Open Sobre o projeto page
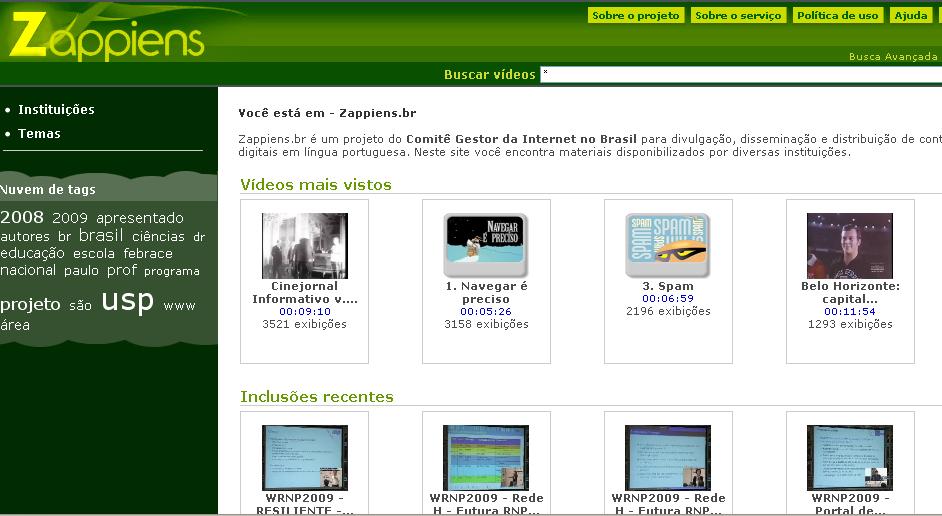942x516 pixels. click(x=636, y=16)
